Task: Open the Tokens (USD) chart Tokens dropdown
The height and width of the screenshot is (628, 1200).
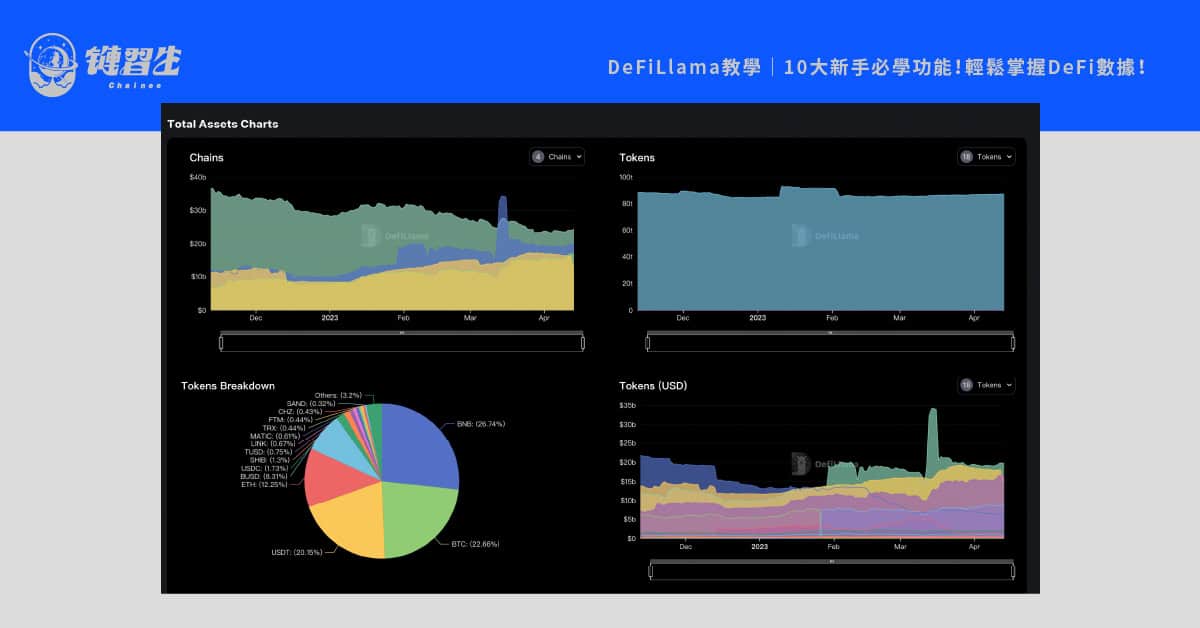Action: click(x=986, y=385)
